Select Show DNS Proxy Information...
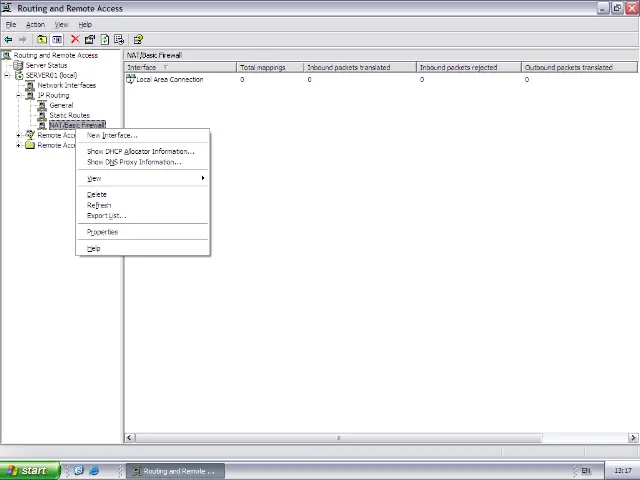 (x=143, y=162)
